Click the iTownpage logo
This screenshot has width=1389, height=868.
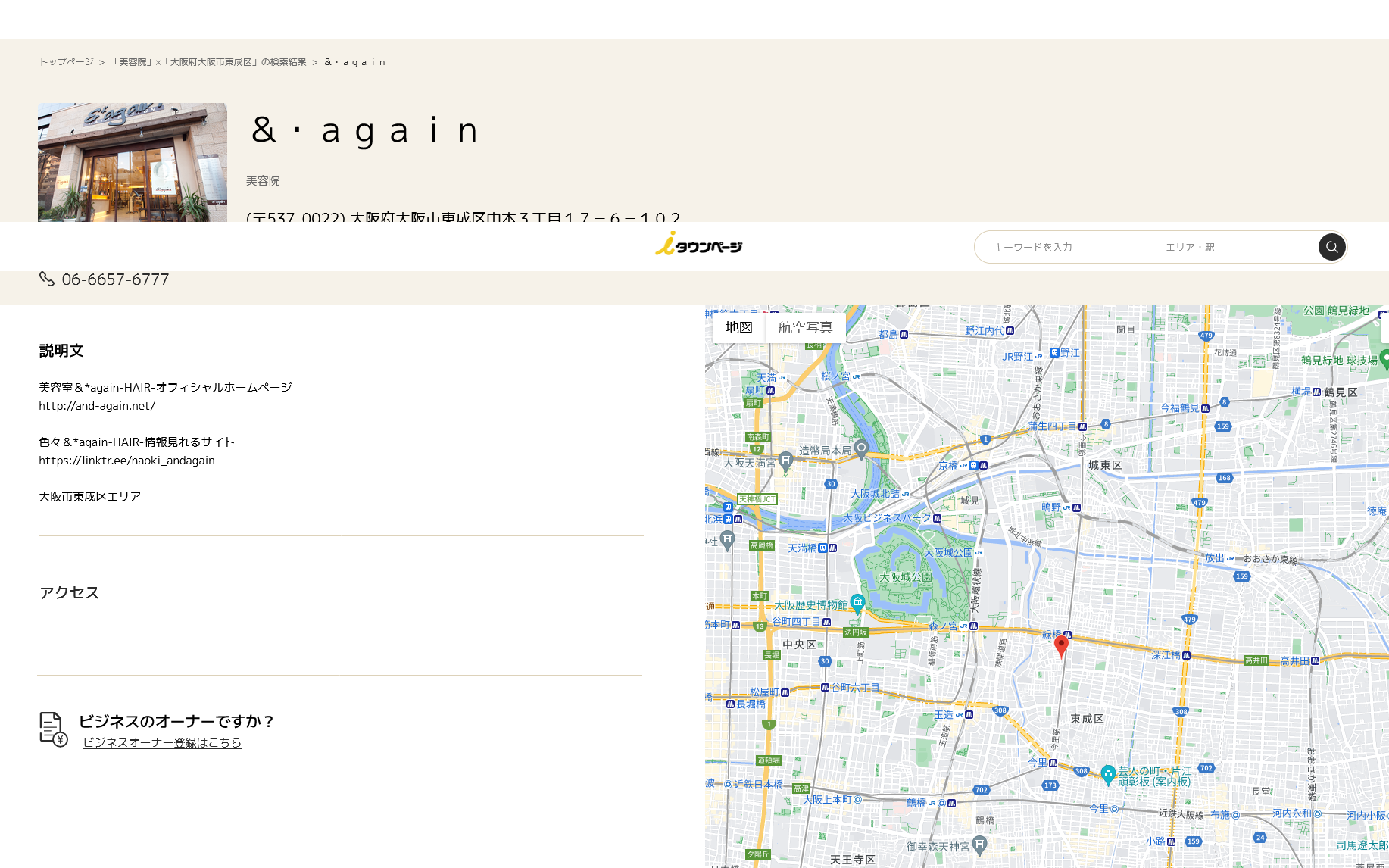click(x=698, y=245)
